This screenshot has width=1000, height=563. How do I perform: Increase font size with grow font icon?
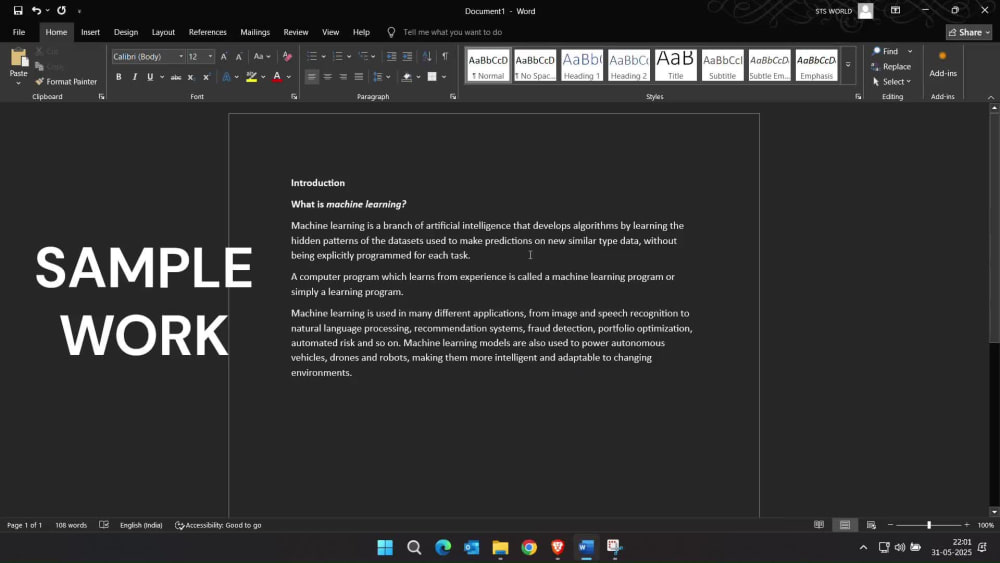[x=224, y=57]
